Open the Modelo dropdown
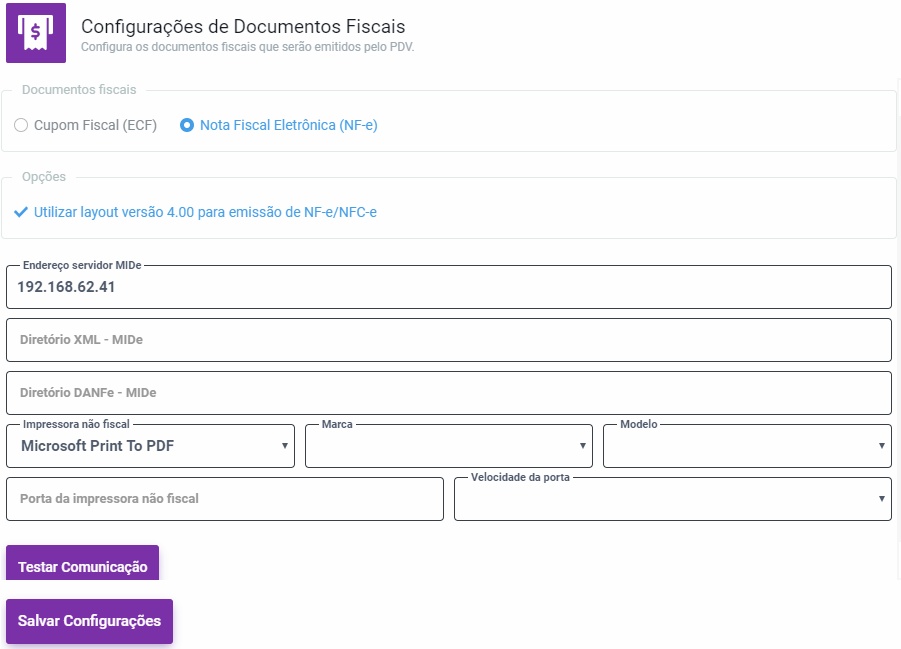 click(x=746, y=446)
